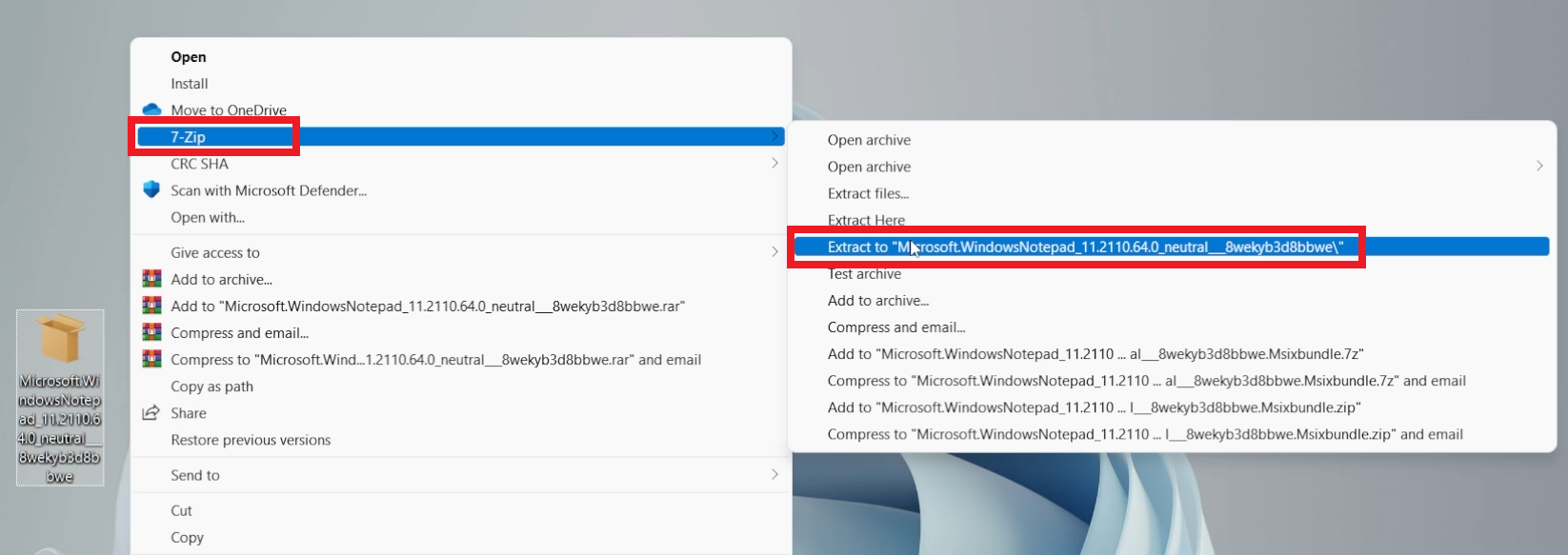Click WinRAR icon beside Add to archive...
The height and width of the screenshot is (555, 1568).
(151, 279)
